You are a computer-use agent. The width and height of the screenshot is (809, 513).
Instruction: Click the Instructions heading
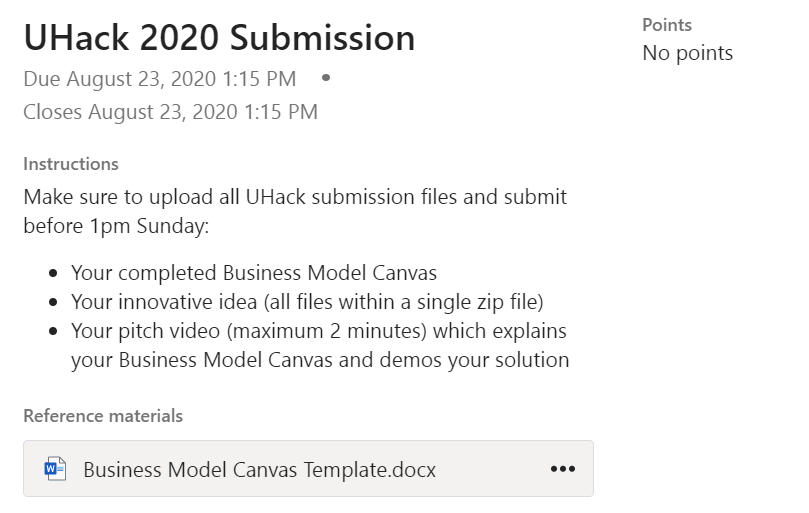pyautogui.click(x=71, y=164)
